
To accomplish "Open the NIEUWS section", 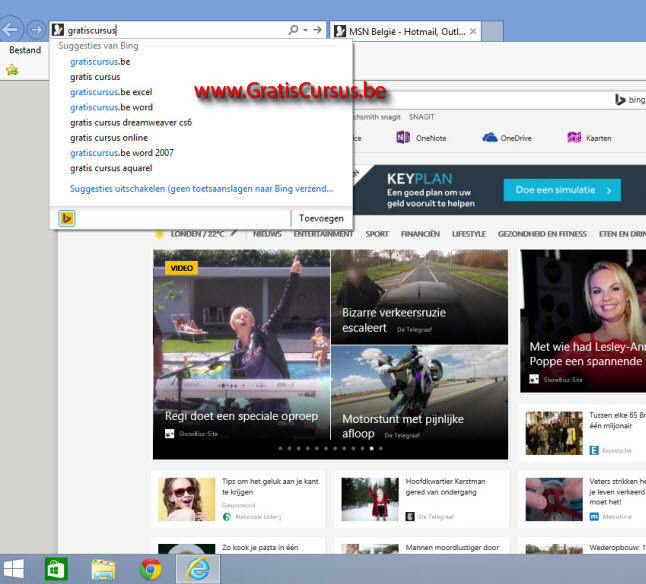I will [x=267, y=234].
